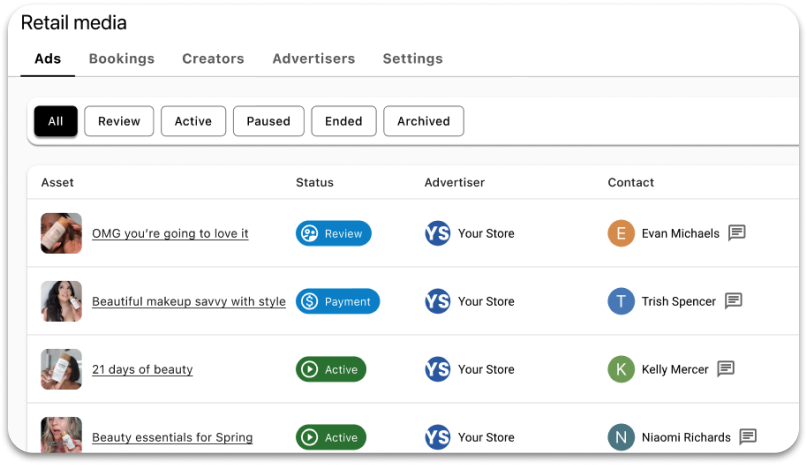The image size is (807, 465).
Task: Switch to the Bookings tab
Action: (121, 59)
